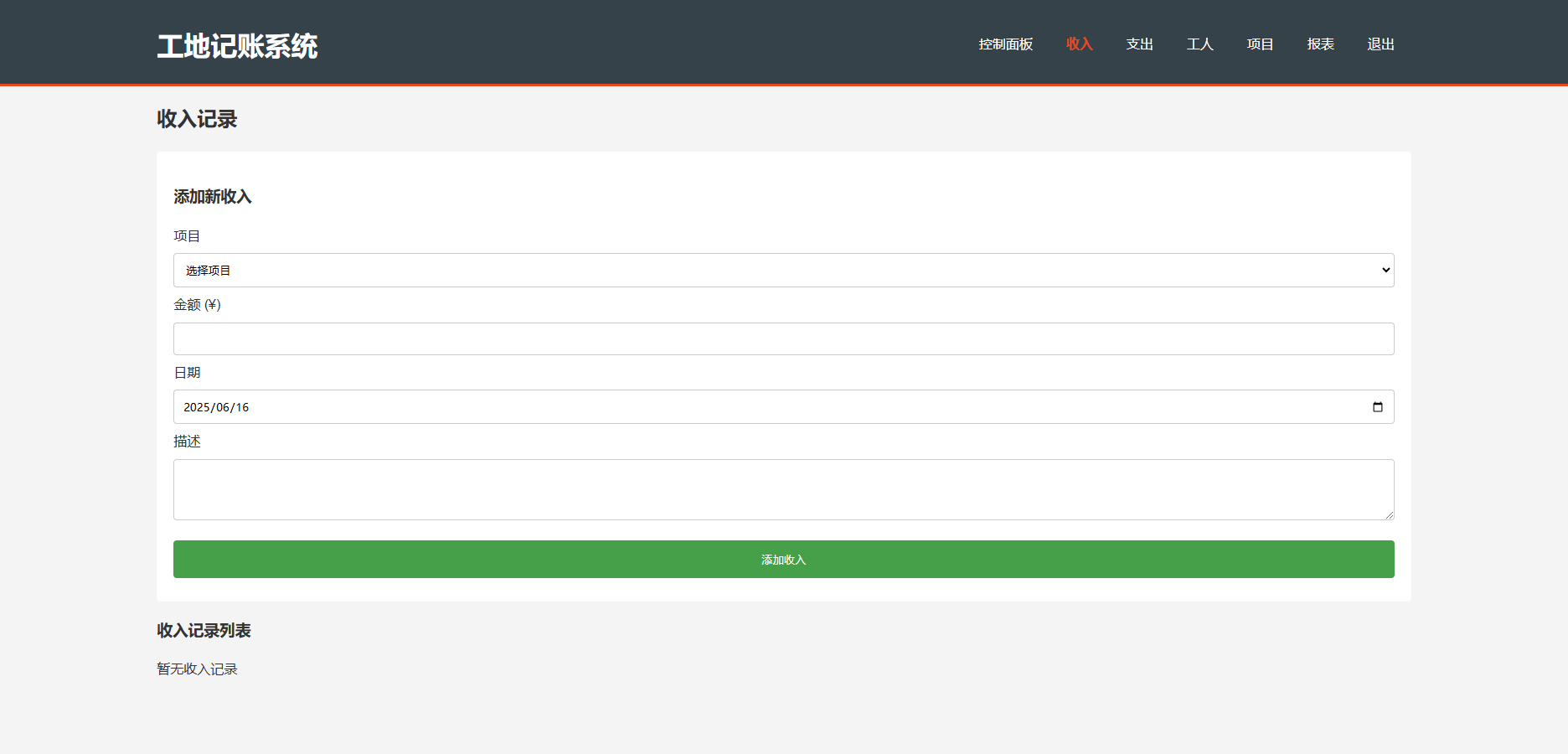Click the 工地记账系统 site logo title
Viewport: 1568px width, 754px height.
(237, 46)
